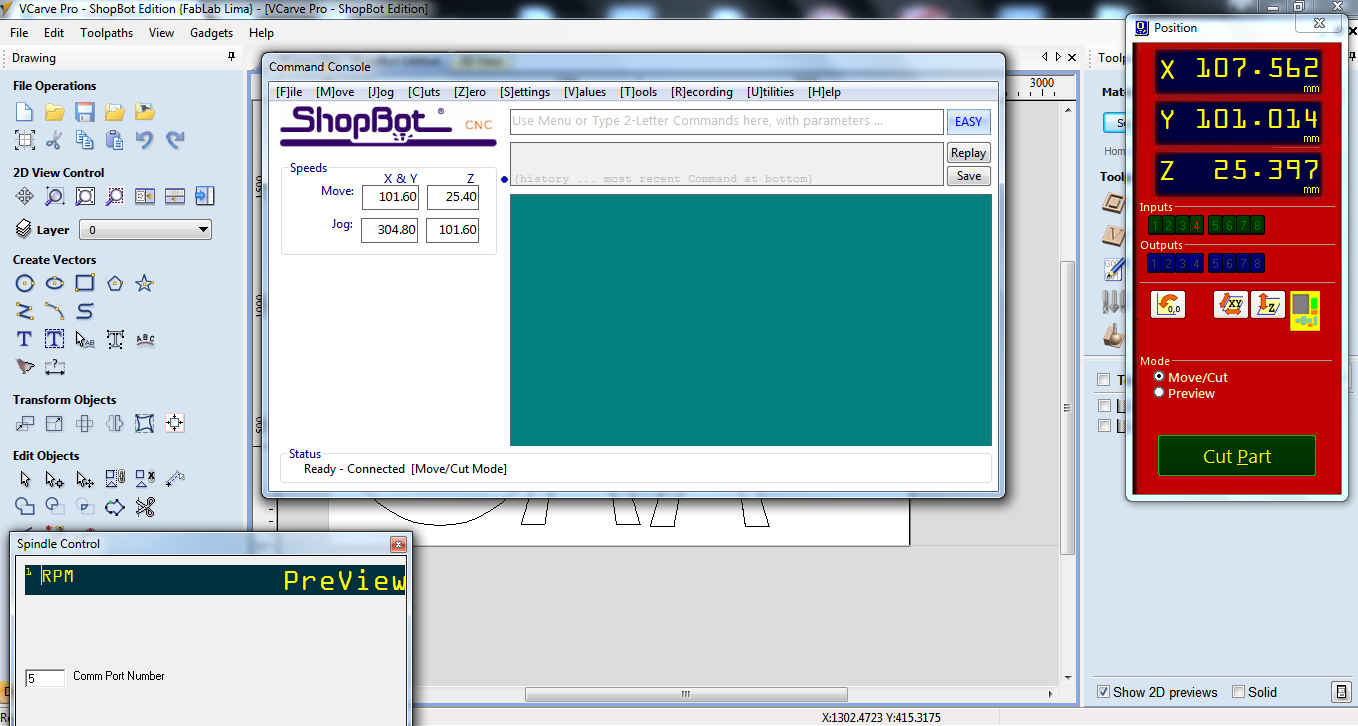Open the [U]tilities menu in Command Console
1358x726 pixels.
pos(770,92)
